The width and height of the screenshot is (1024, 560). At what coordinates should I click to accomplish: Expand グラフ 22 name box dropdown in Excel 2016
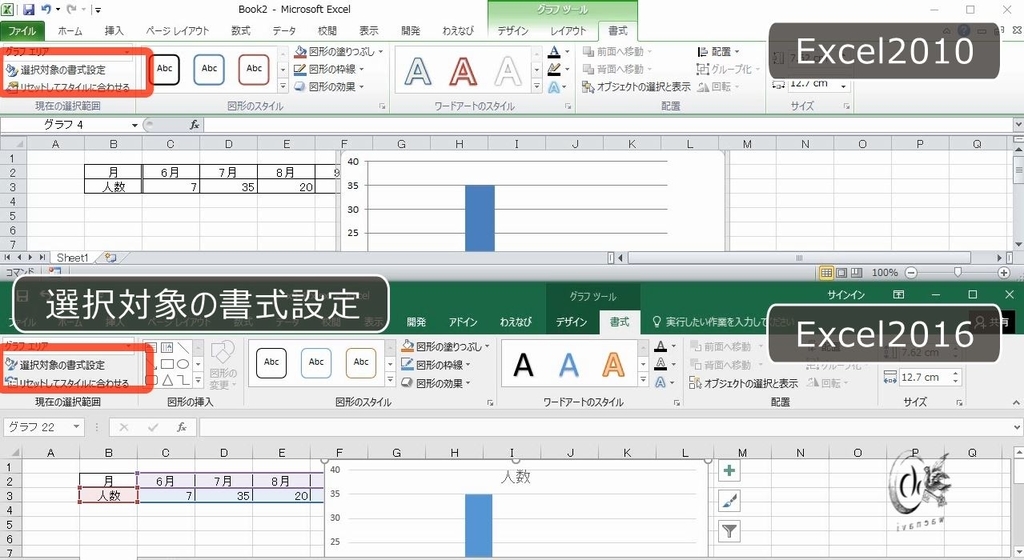click(x=76, y=427)
